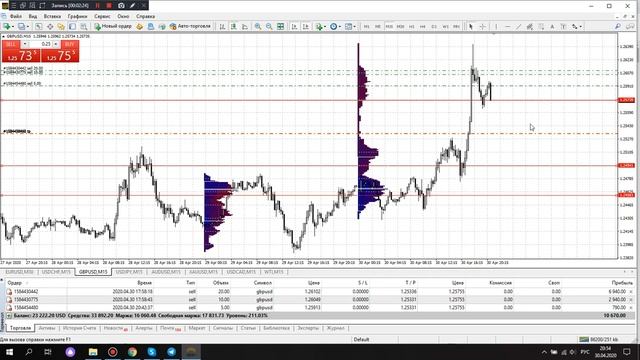Open Google Chrome from the taskbar
640x360 pixels.
tap(132, 351)
